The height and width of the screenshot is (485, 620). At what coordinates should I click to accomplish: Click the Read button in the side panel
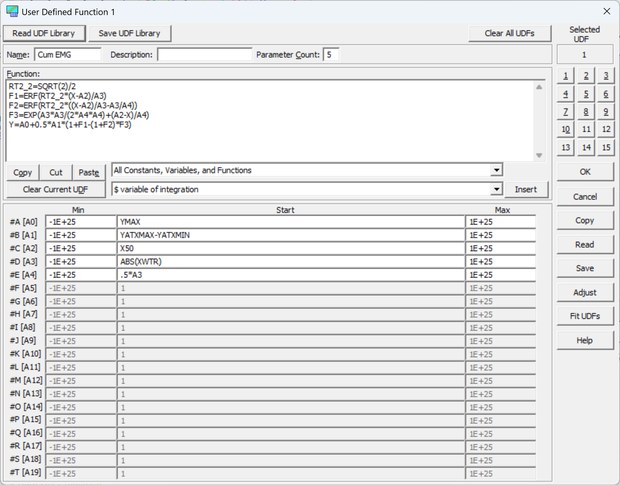click(585, 245)
